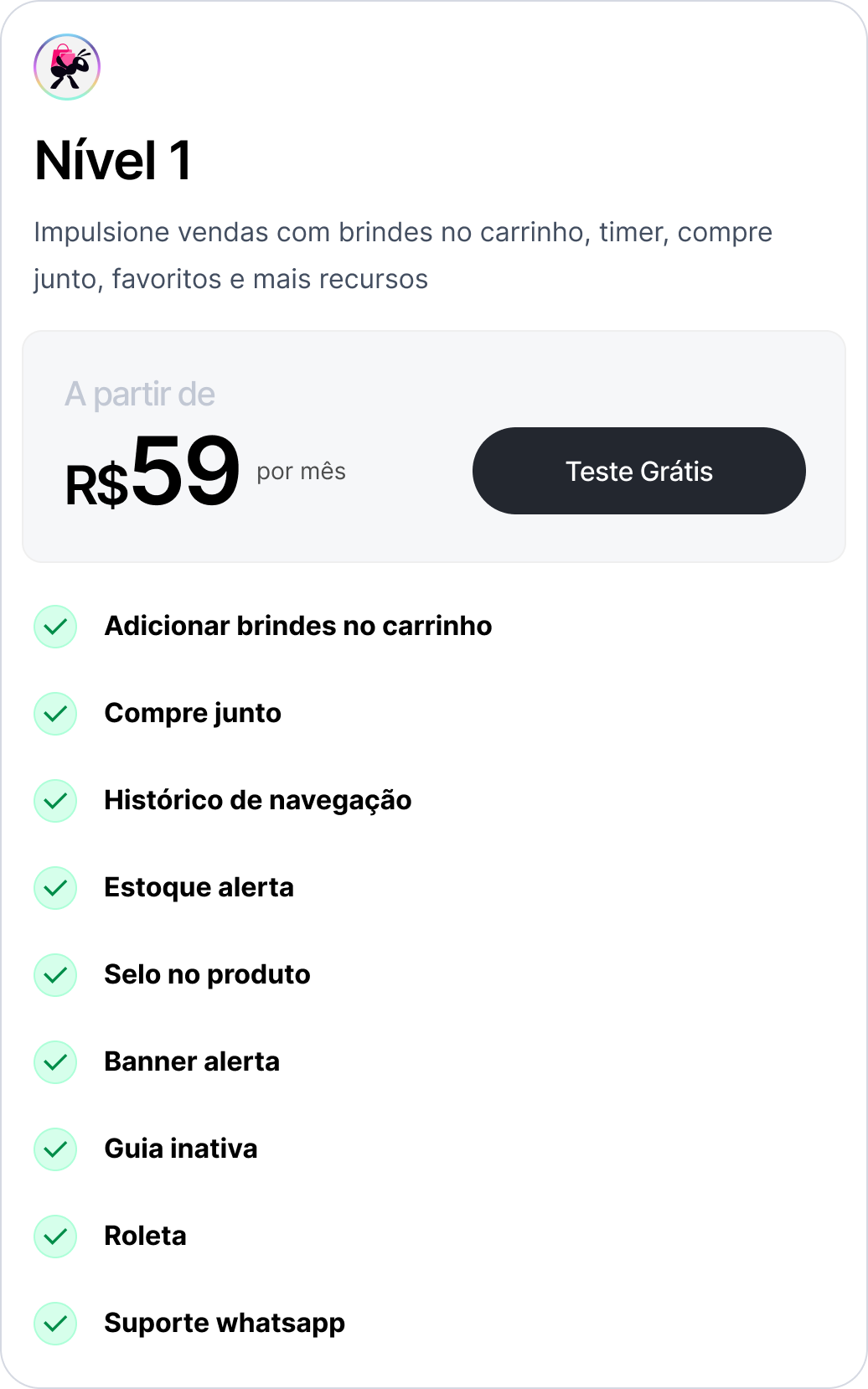Click the Adicionar brindes no carrinho feature text
The image size is (868, 1389).
(x=297, y=626)
